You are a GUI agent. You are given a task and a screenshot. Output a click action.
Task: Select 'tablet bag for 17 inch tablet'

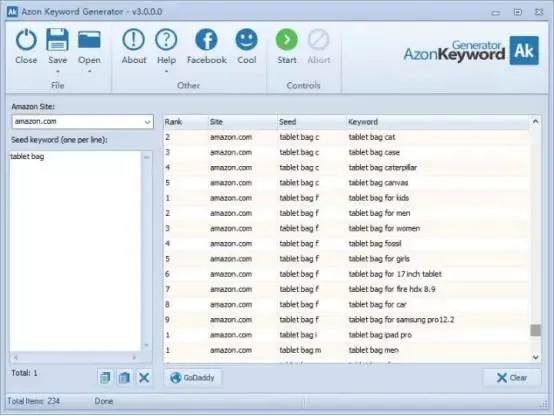395,274
